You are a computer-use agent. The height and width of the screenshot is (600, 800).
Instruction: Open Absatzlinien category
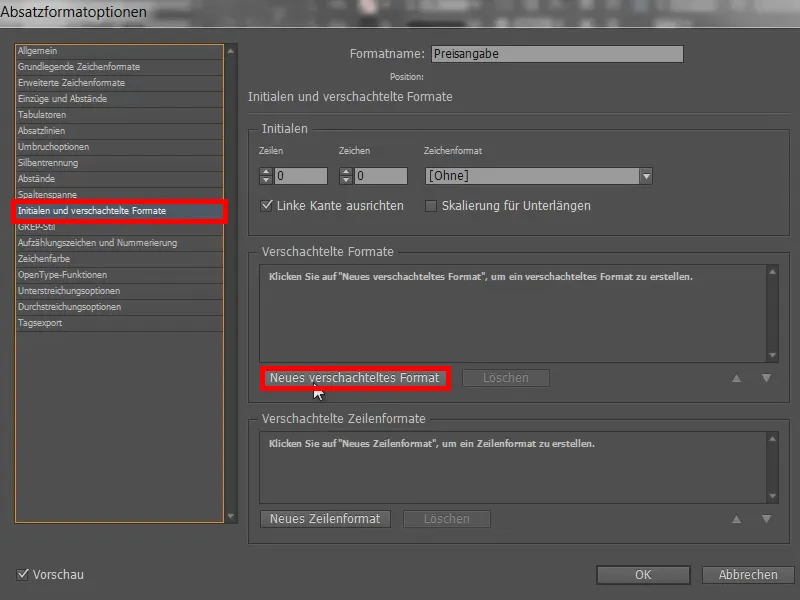[x=119, y=131]
